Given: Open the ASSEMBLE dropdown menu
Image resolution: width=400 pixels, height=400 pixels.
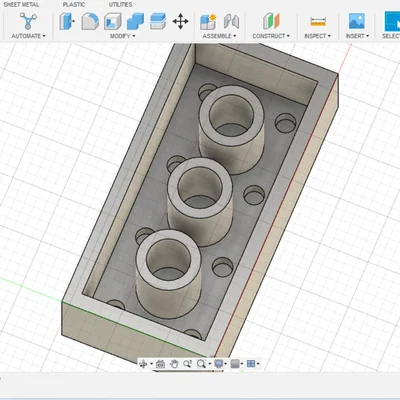Looking at the screenshot, I should (219, 36).
